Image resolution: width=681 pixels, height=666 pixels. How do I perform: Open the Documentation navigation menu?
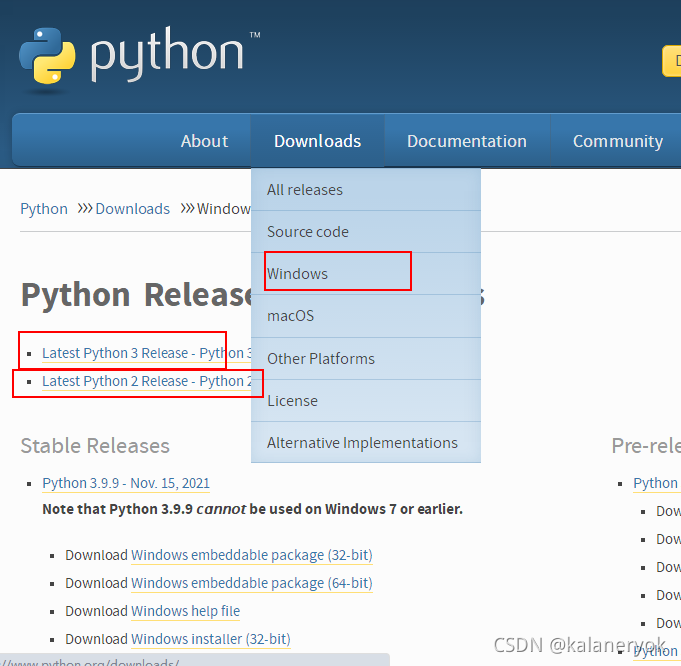coord(467,141)
